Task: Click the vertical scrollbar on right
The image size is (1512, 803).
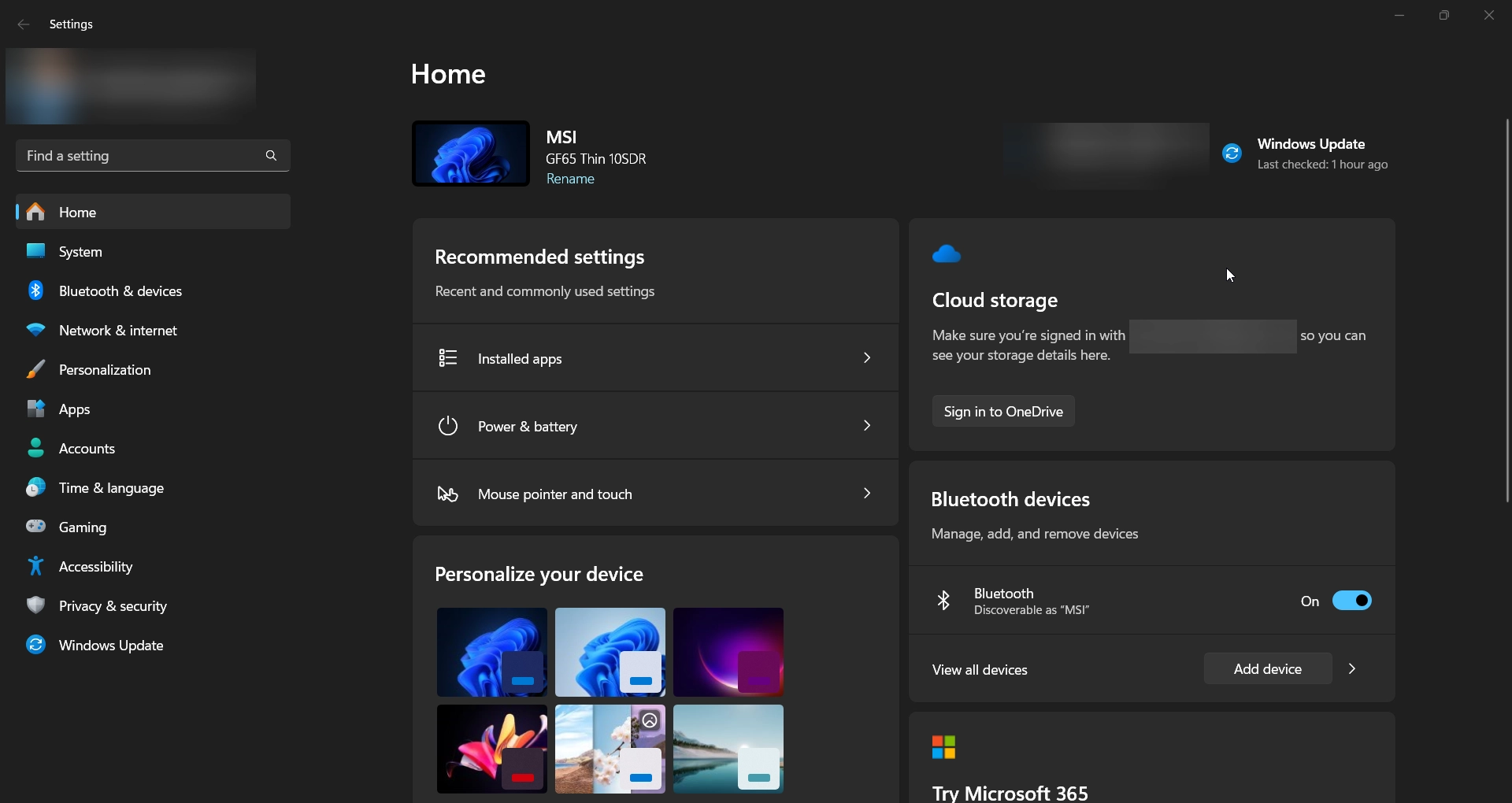Action: point(1507,310)
